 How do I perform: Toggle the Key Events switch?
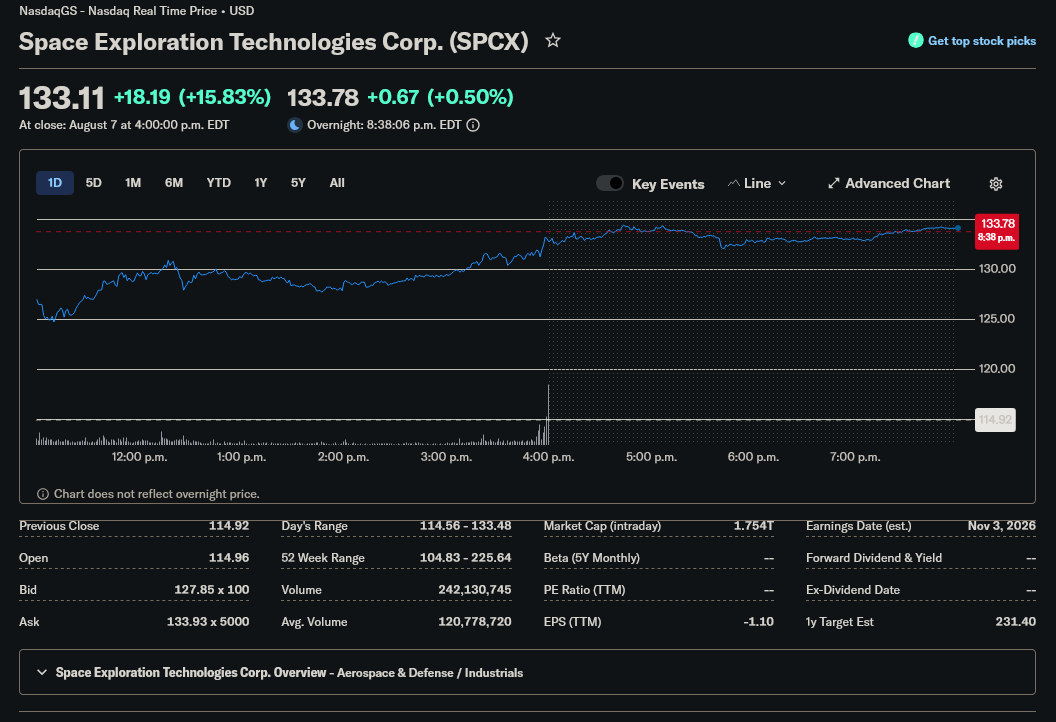[x=609, y=183]
